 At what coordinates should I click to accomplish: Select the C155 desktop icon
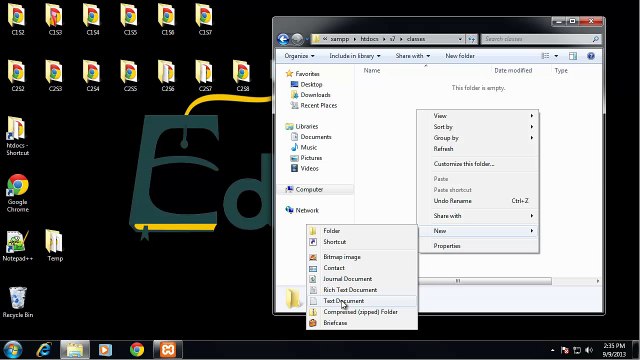point(130,19)
